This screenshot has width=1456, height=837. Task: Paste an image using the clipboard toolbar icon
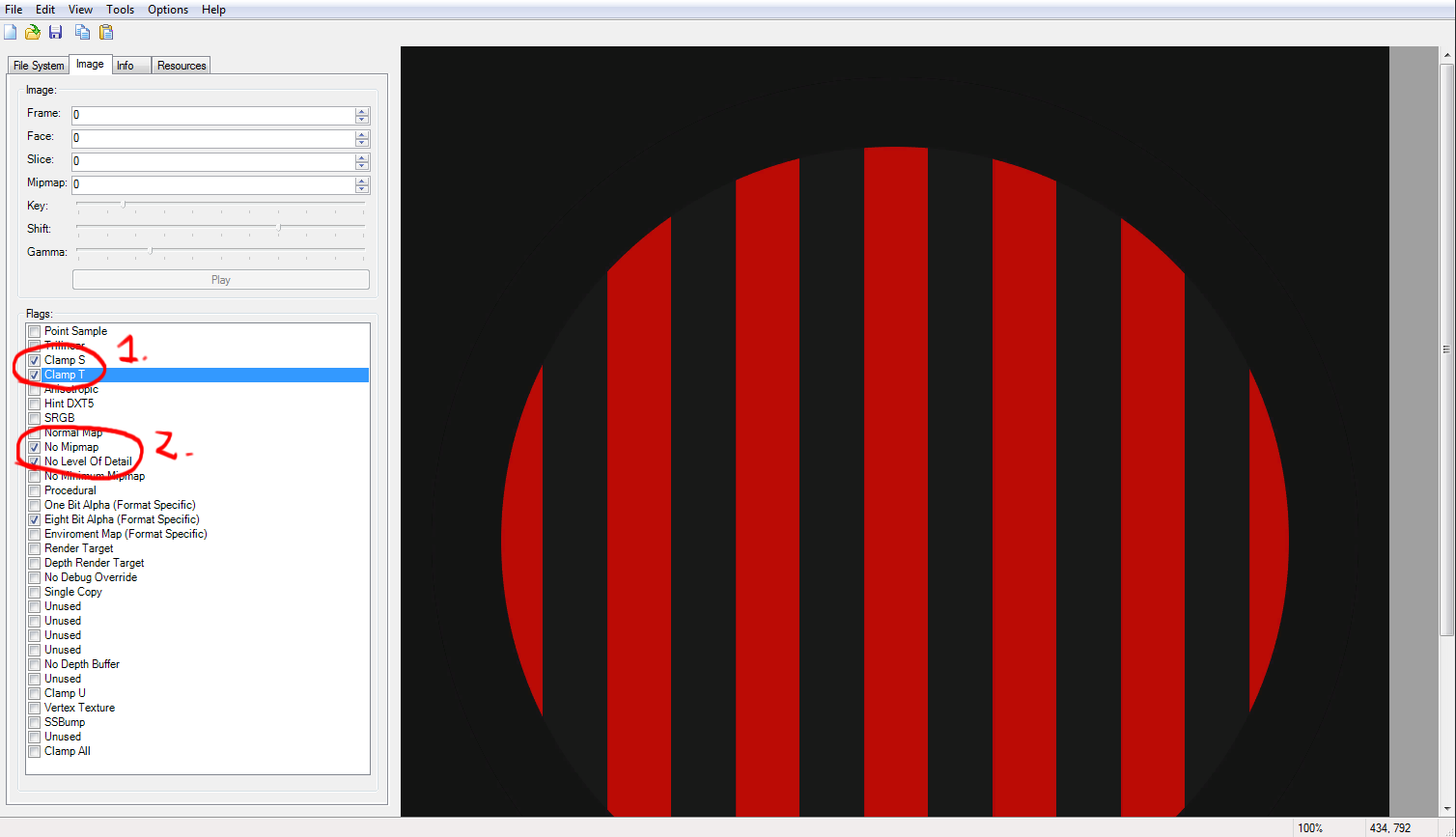click(106, 32)
